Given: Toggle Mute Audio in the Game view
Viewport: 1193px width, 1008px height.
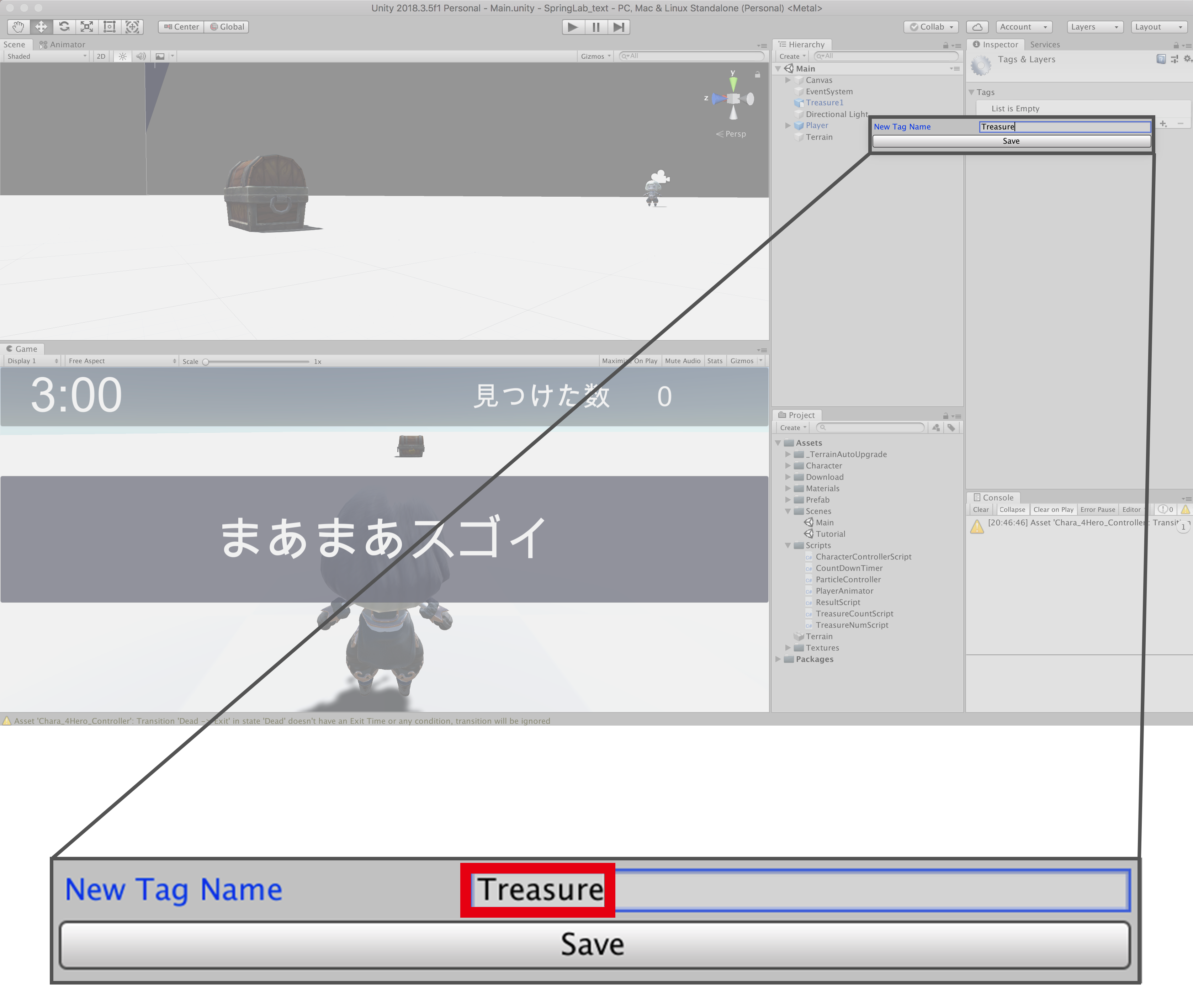Looking at the screenshot, I should [683, 361].
